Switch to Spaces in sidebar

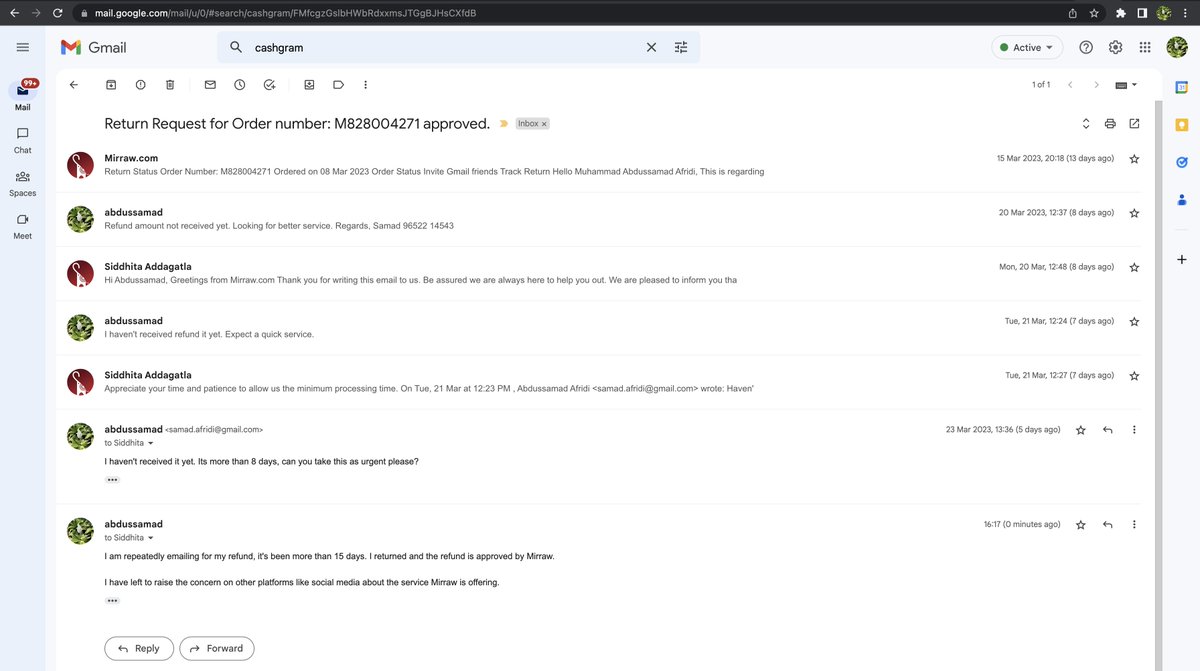coord(22,183)
